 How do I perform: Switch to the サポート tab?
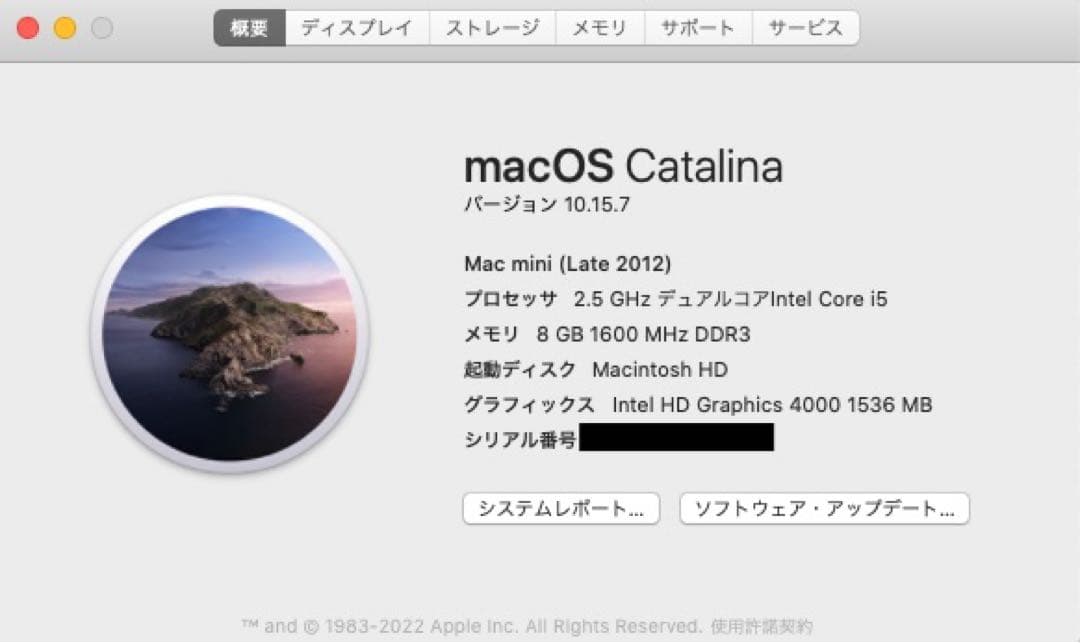tap(699, 27)
